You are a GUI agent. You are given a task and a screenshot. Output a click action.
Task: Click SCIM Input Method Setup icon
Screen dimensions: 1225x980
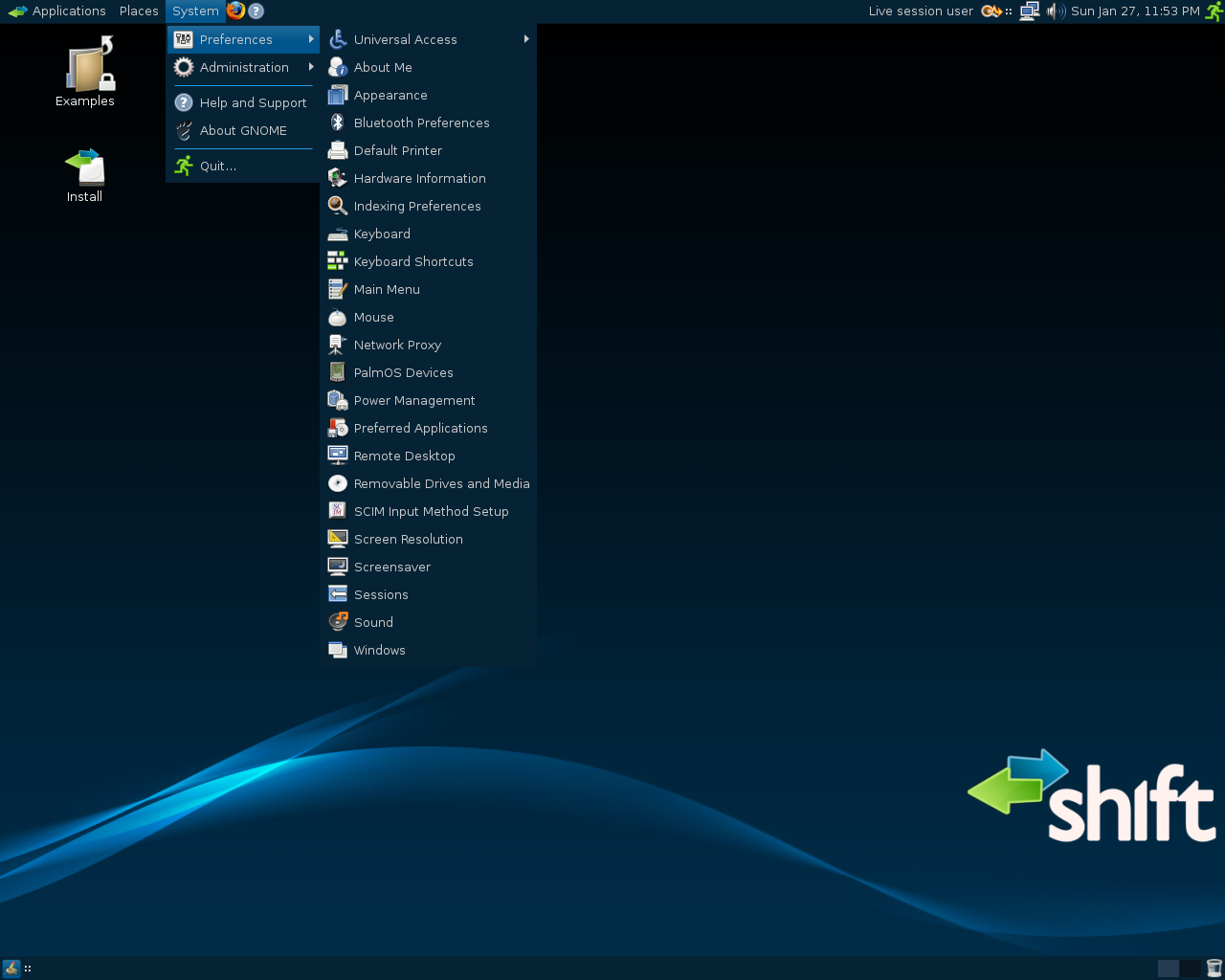coord(338,511)
